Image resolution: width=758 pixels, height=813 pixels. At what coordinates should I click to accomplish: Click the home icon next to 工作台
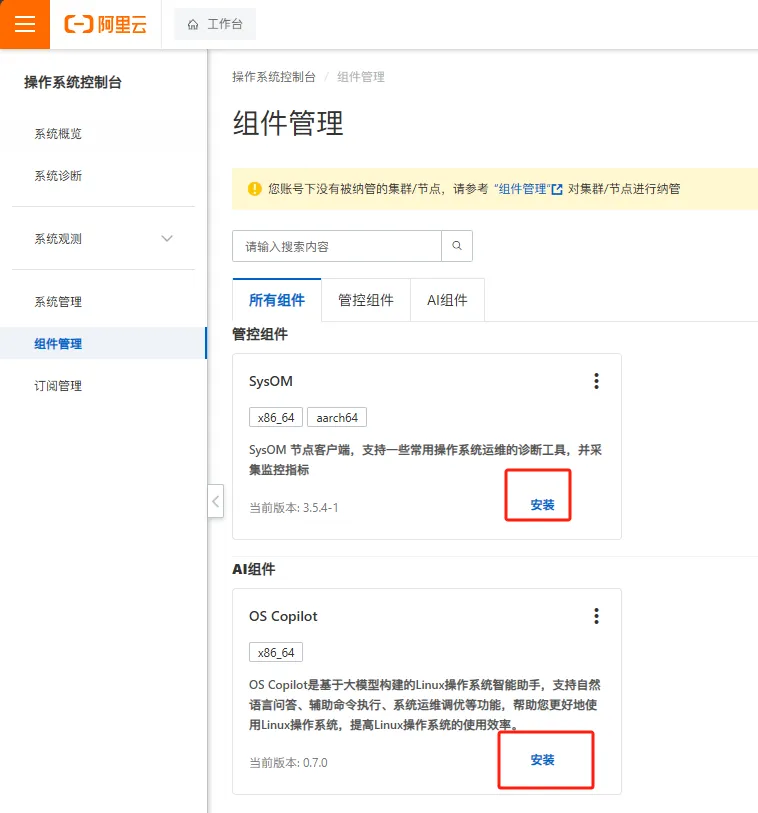(193, 24)
